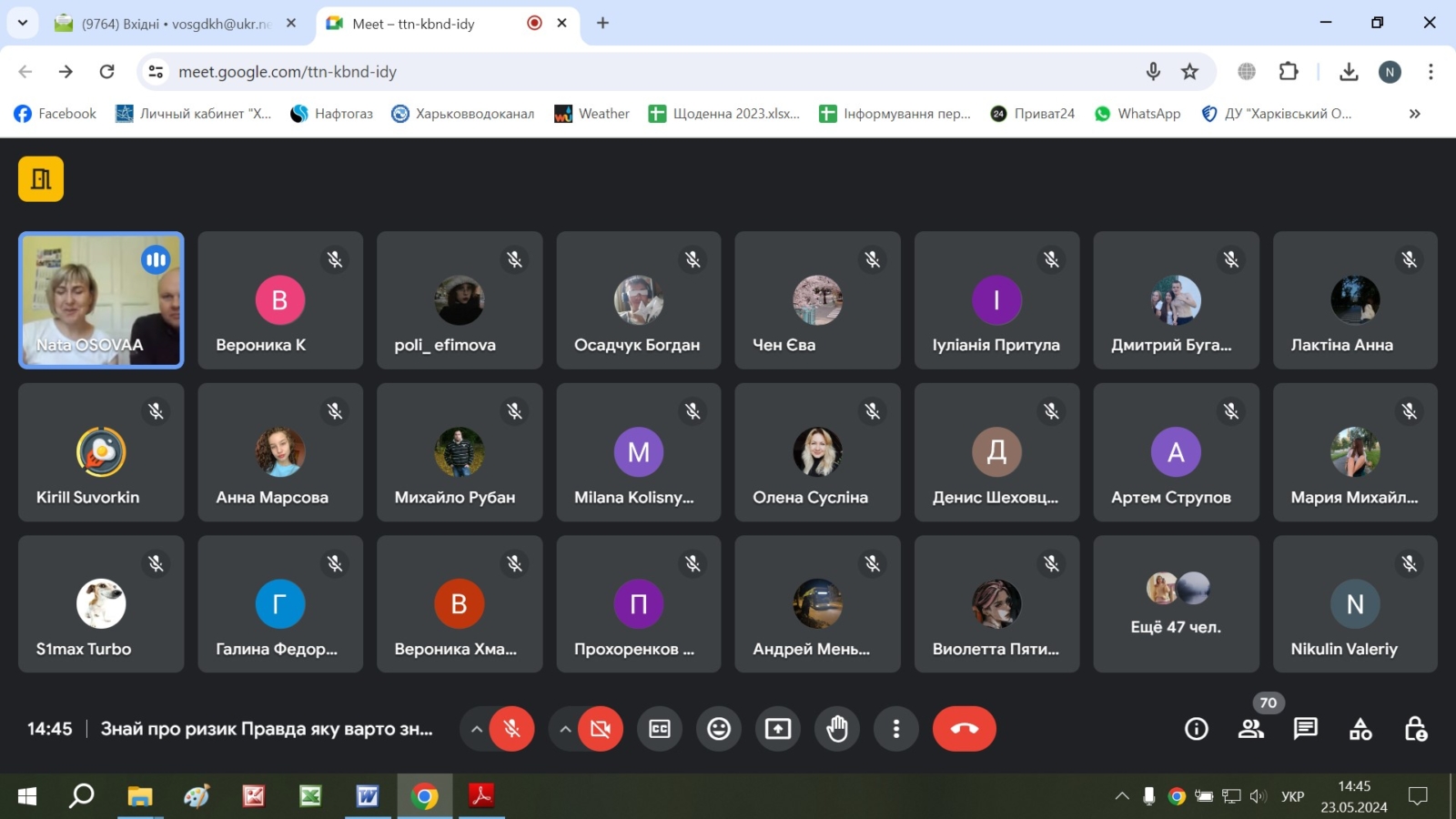The image size is (1456, 819).
Task: Open host controls lock icon
Action: (x=1415, y=729)
